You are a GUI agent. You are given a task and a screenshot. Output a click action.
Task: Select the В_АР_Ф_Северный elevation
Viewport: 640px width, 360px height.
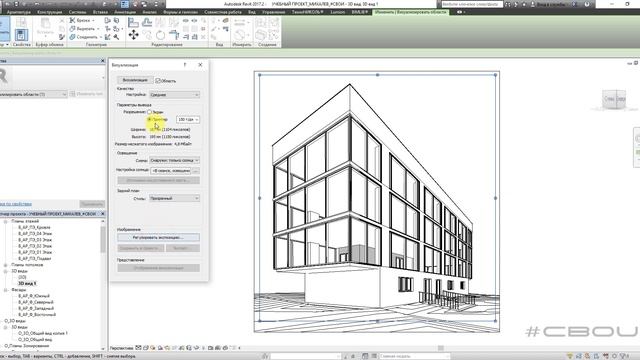tap(36, 302)
